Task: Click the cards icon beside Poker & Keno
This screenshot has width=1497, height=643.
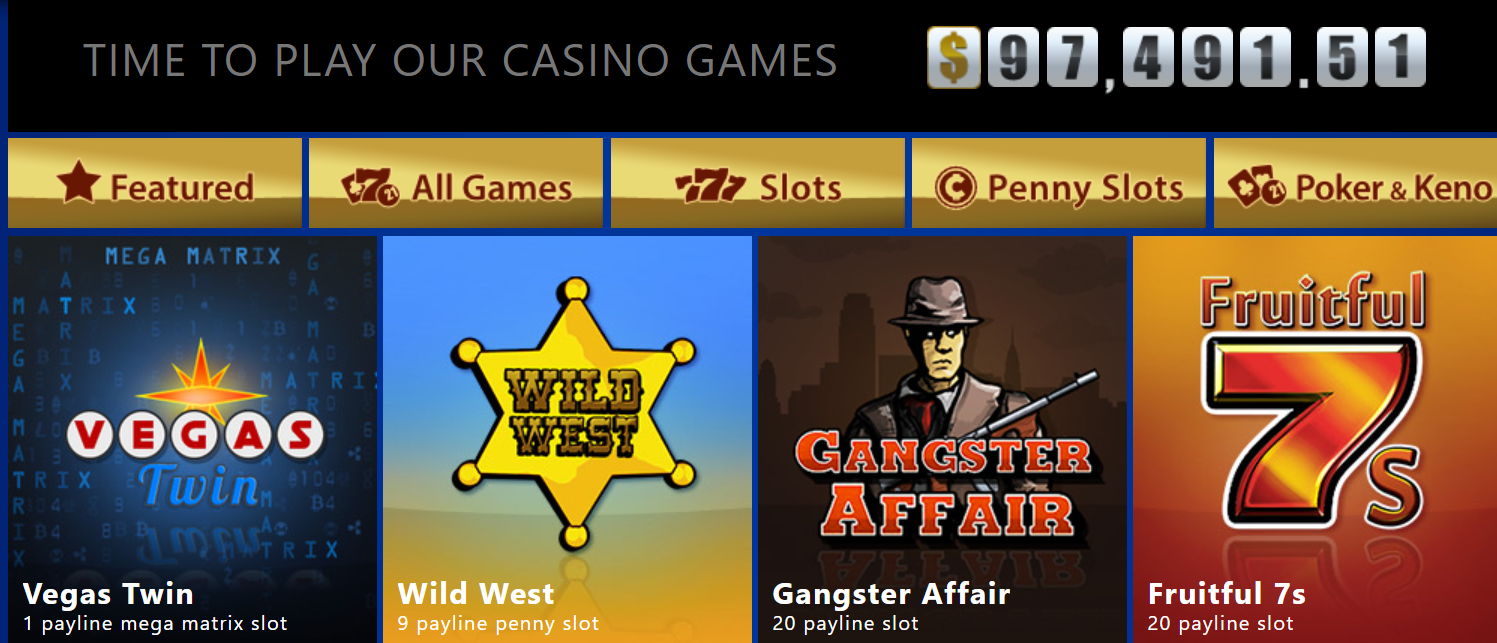Action: pyautogui.click(x=1257, y=187)
